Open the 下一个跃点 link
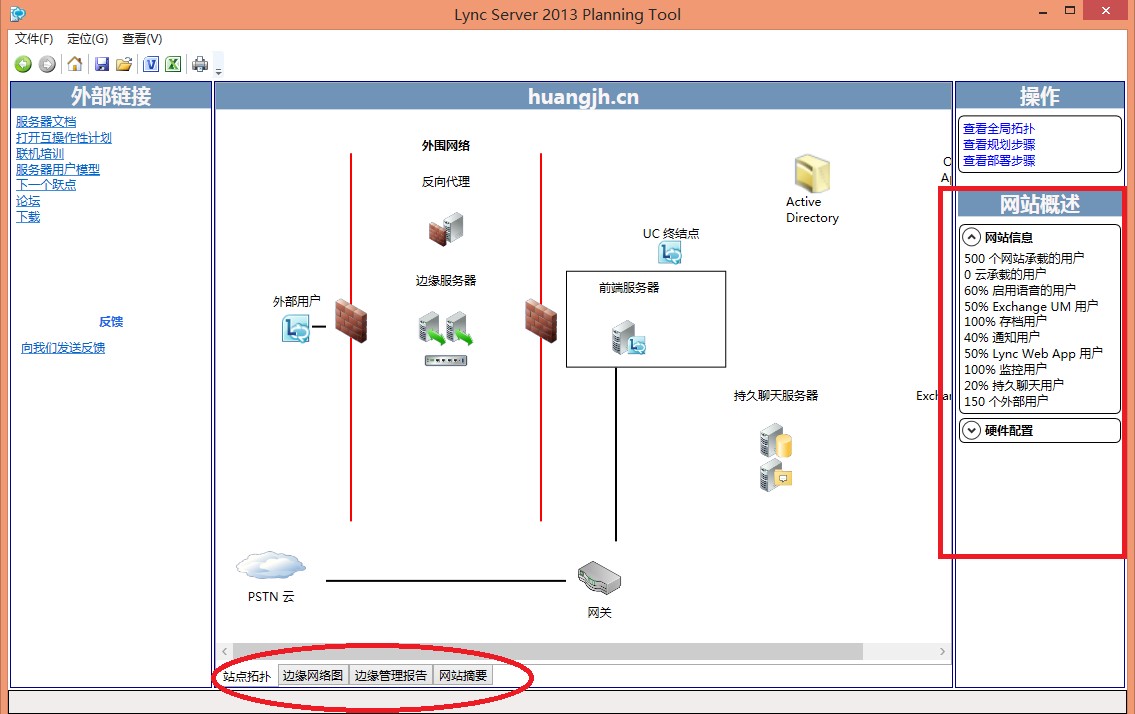1135x714 pixels. pos(46,185)
